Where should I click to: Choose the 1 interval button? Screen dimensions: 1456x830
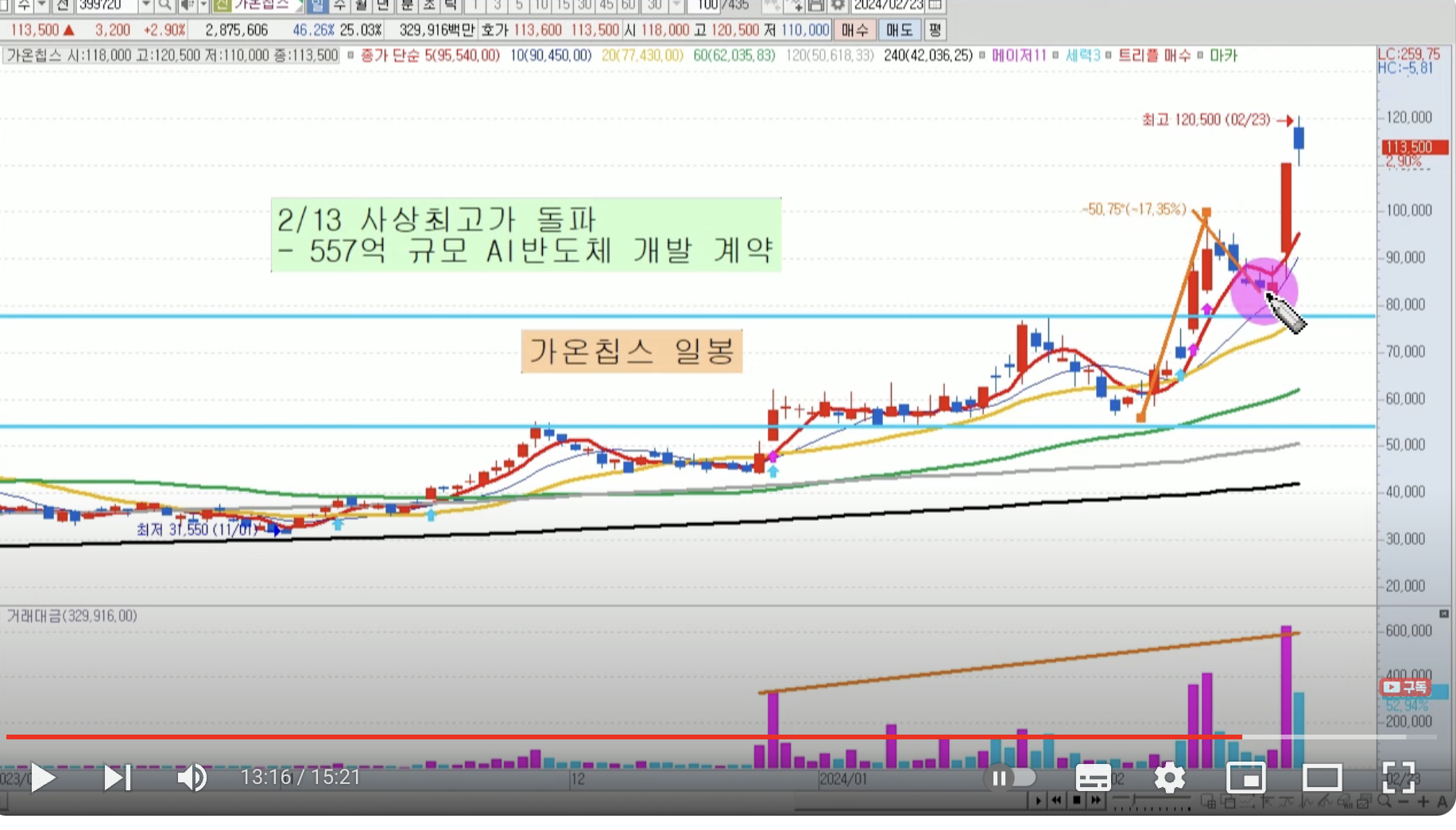(x=475, y=6)
